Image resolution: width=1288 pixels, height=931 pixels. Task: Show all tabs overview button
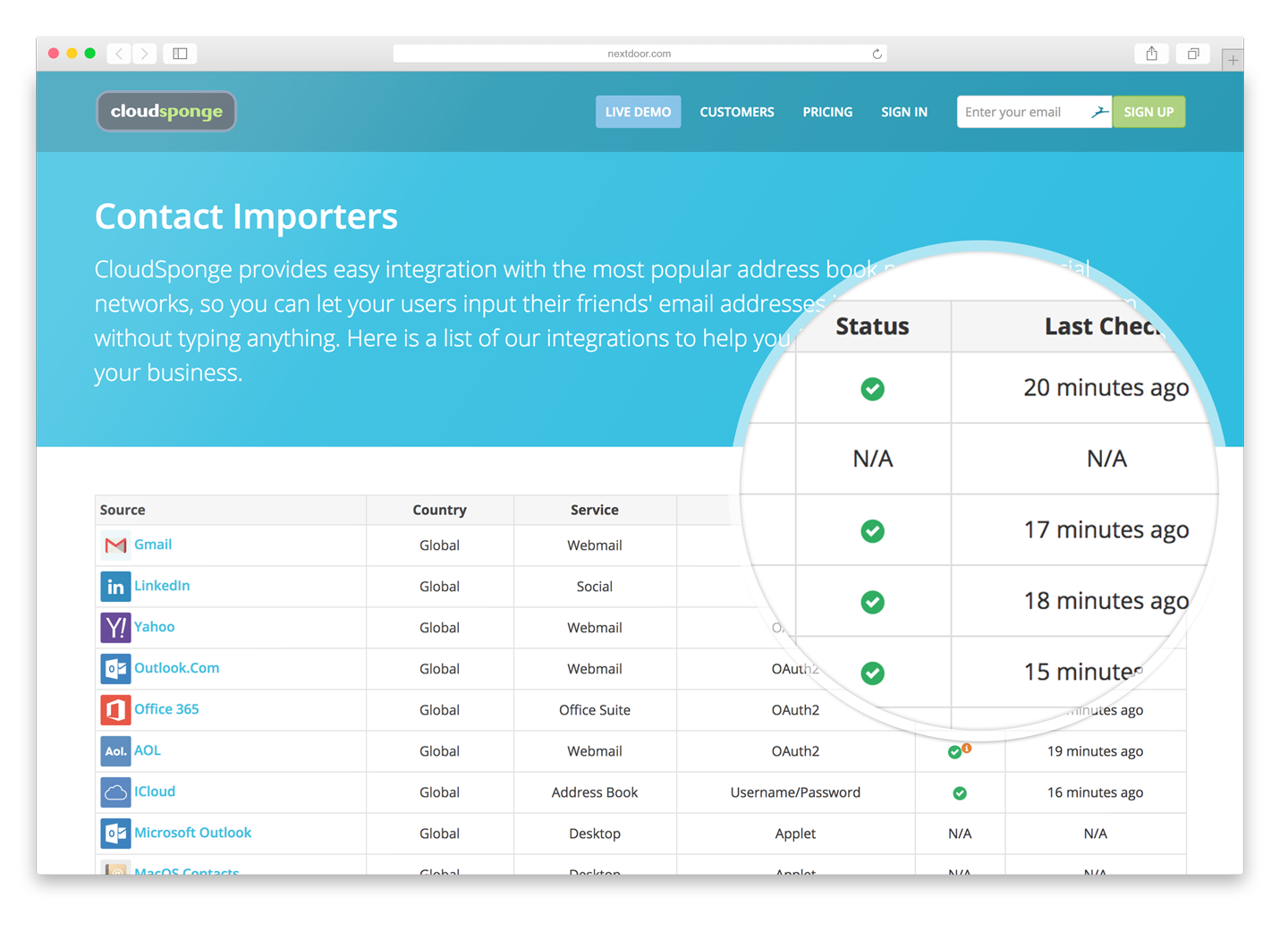[1193, 54]
